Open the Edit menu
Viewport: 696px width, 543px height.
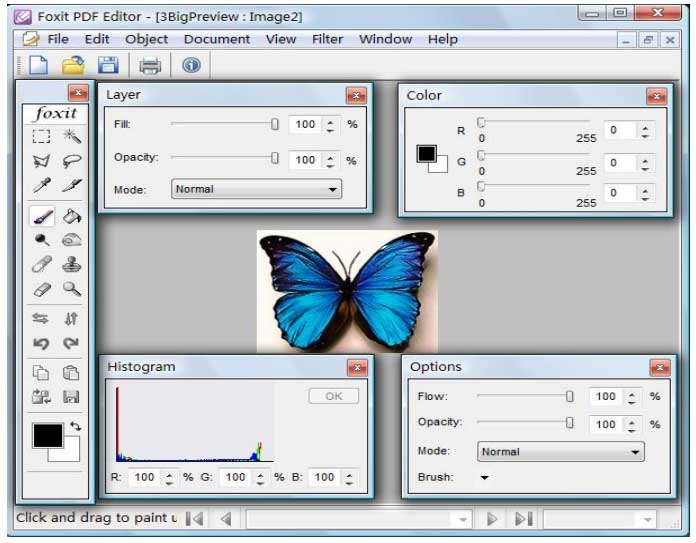(x=97, y=39)
